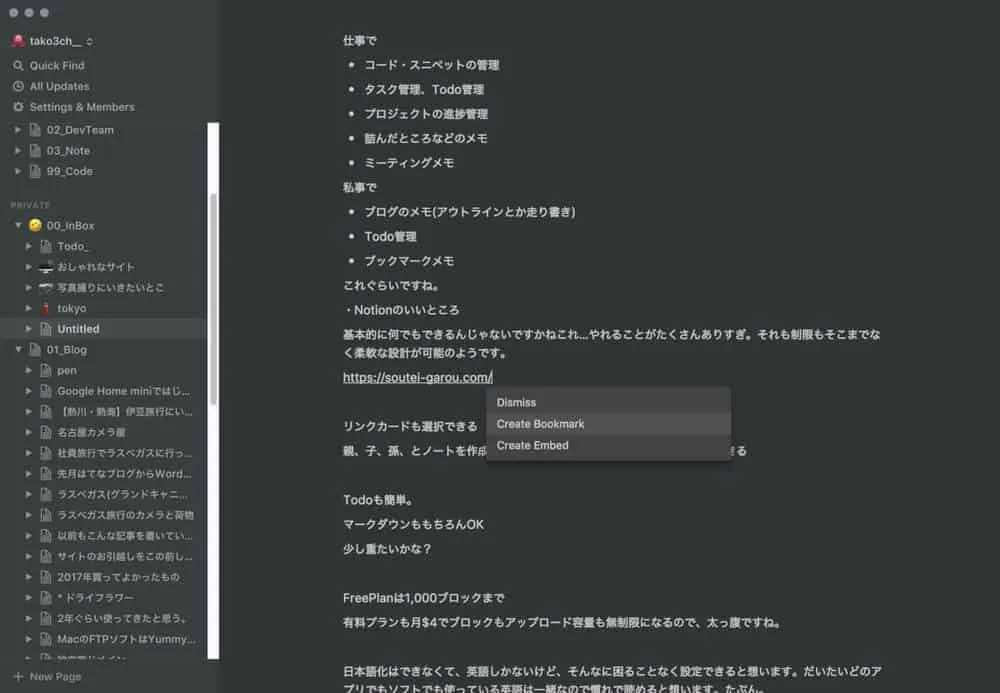Click the tokyo page icon
The image size is (1000, 693).
tap(45, 308)
